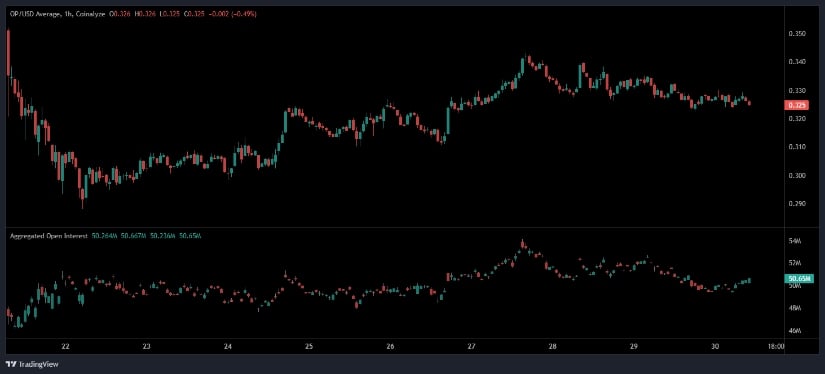Click the 0.350 price axis label
825x374 pixels.
tap(797, 34)
